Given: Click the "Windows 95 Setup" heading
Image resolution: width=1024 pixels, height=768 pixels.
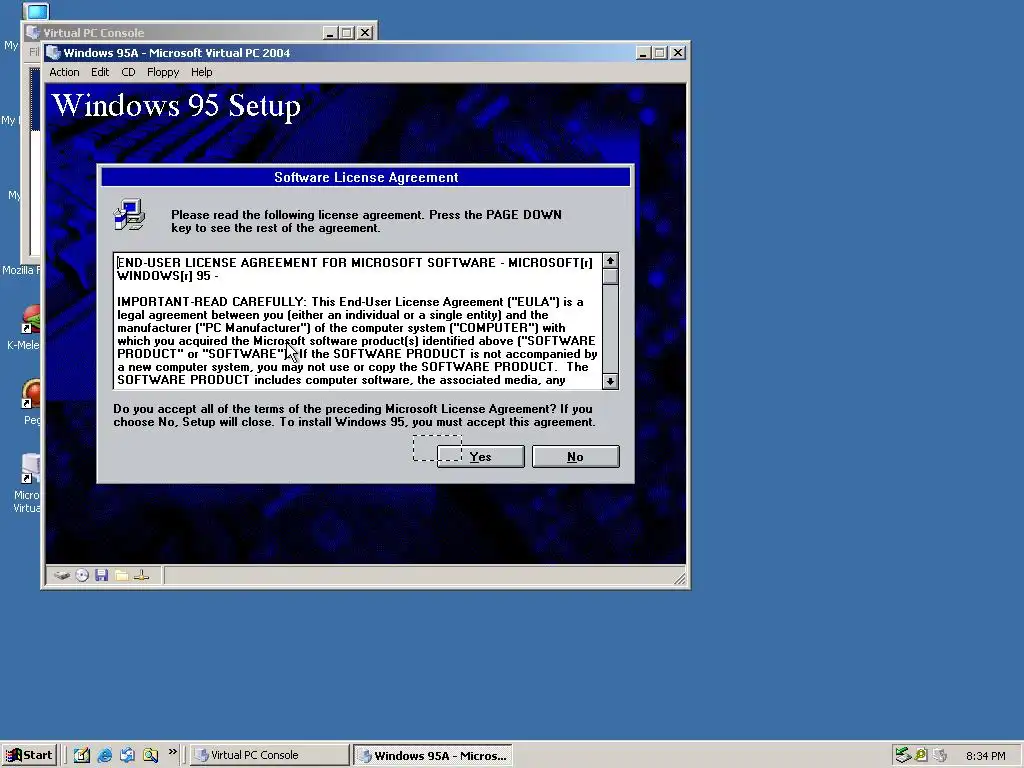Looking at the screenshot, I should tap(176, 106).
